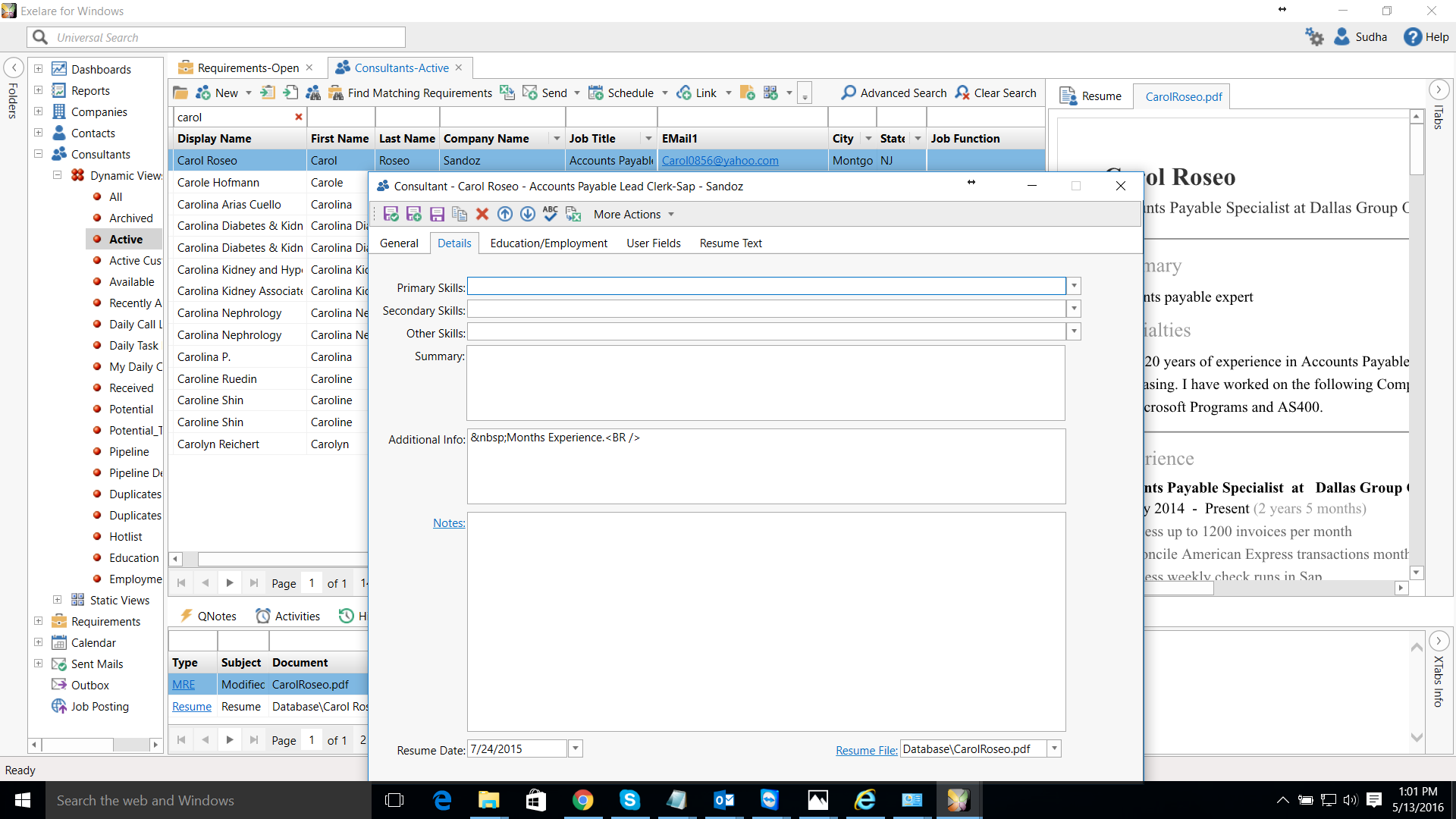Click the Copy record icon in dialog toolbar
The image size is (1456, 819).
(x=460, y=215)
